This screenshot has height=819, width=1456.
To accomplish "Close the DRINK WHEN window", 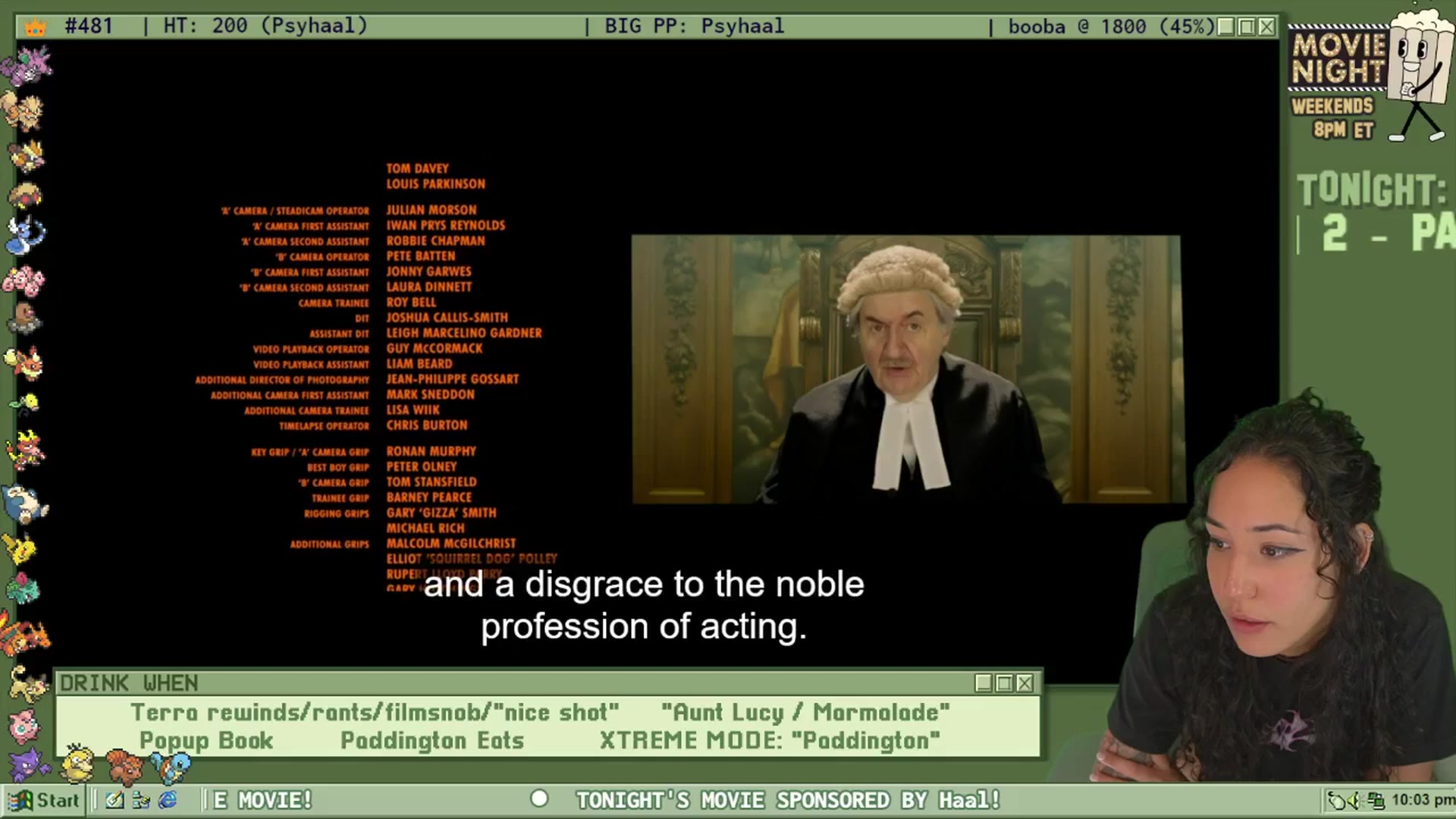I will [1025, 683].
